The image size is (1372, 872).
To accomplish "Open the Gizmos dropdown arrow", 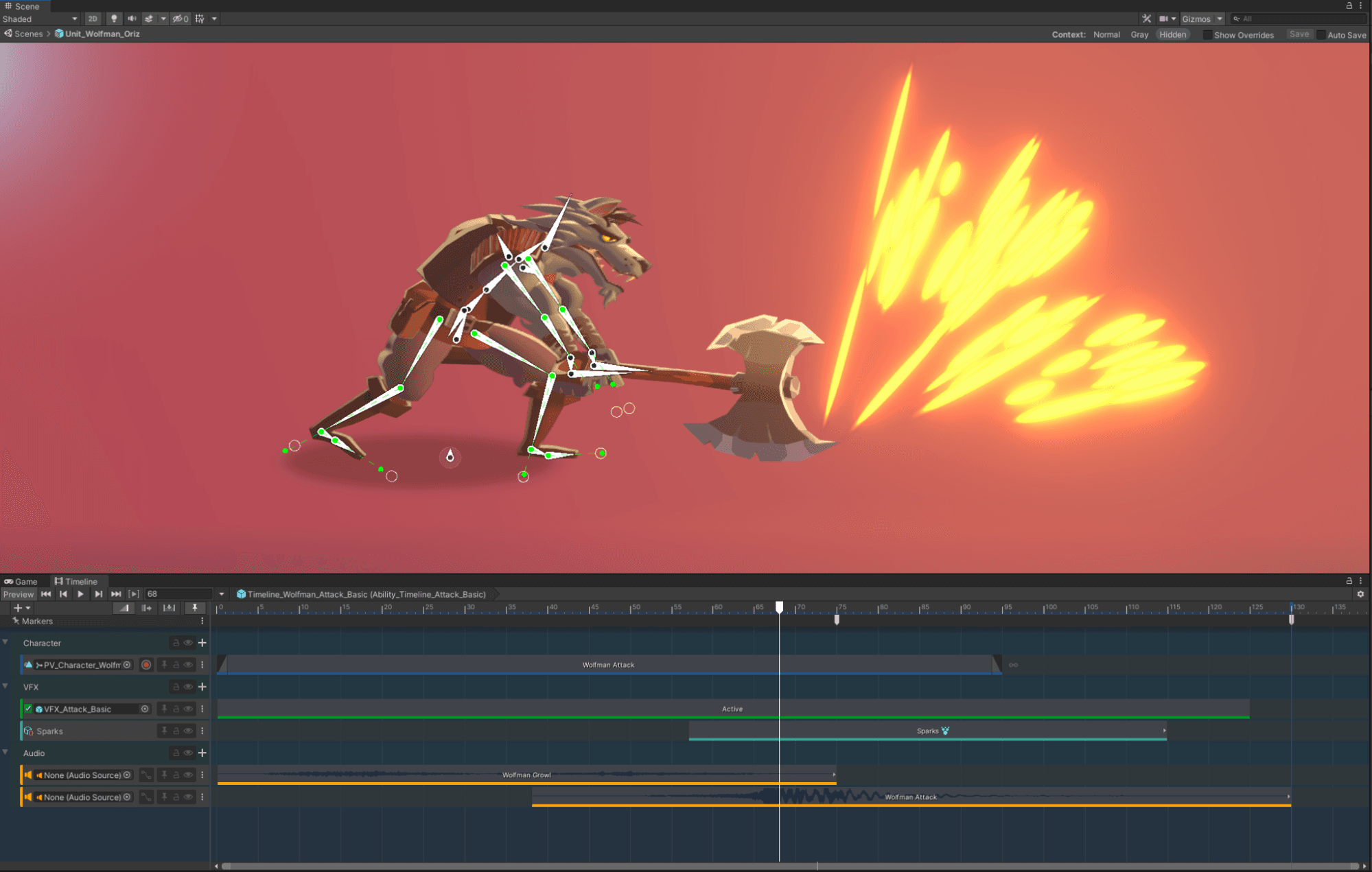I will point(1220,19).
